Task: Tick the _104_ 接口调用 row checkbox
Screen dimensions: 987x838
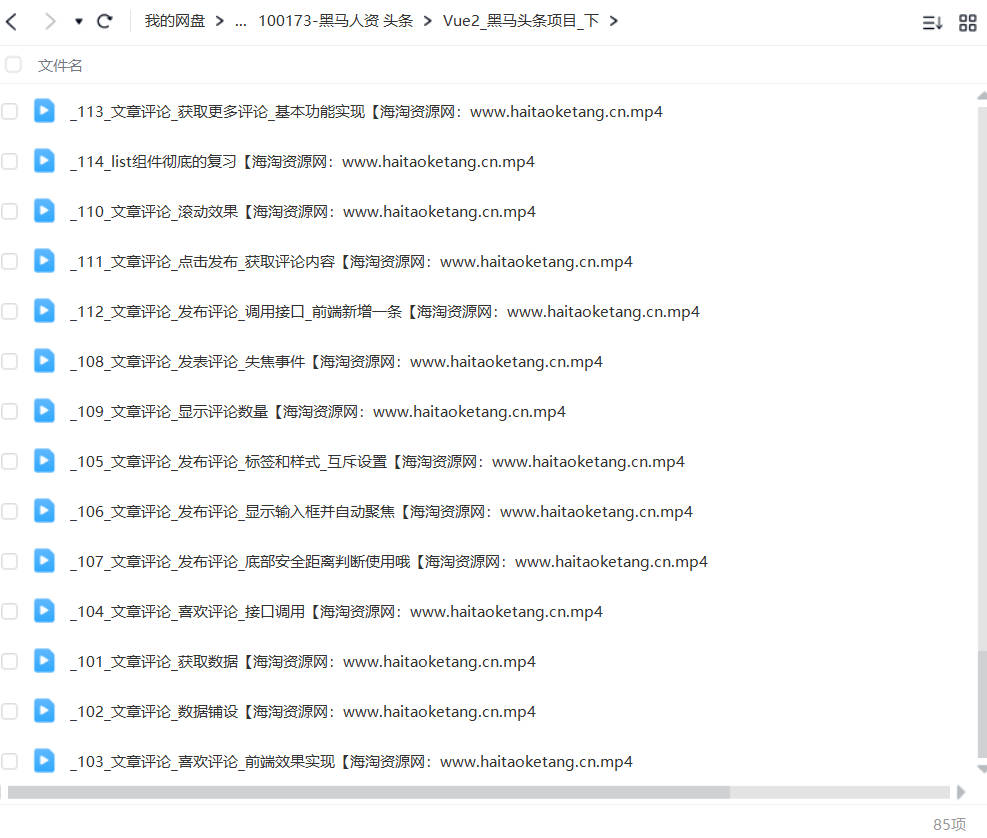Action: tap(9, 611)
